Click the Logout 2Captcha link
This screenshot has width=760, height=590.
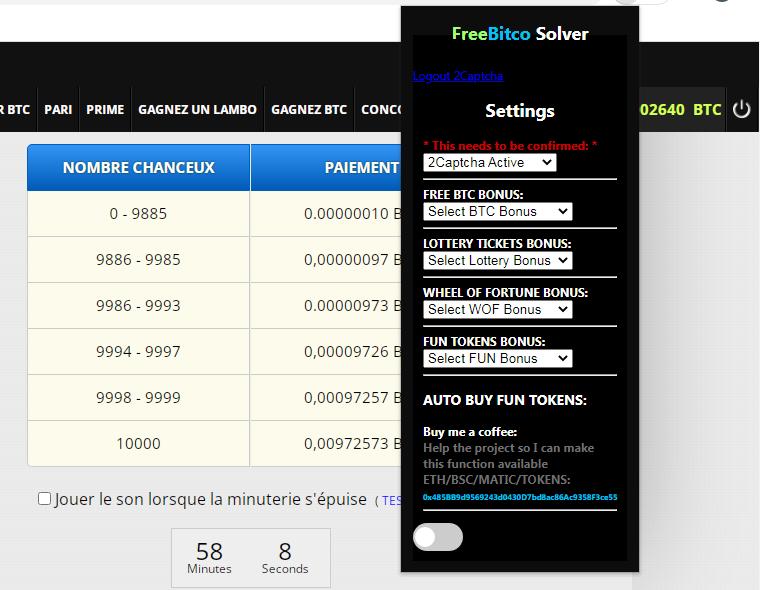(458, 76)
